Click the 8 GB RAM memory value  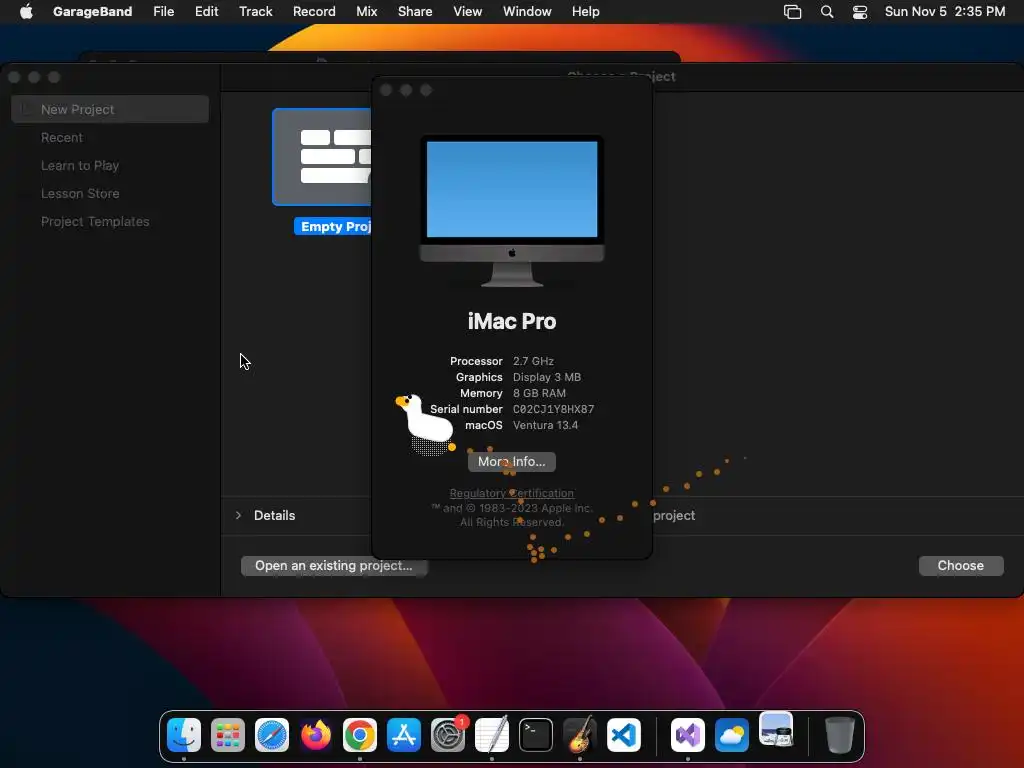[539, 393]
